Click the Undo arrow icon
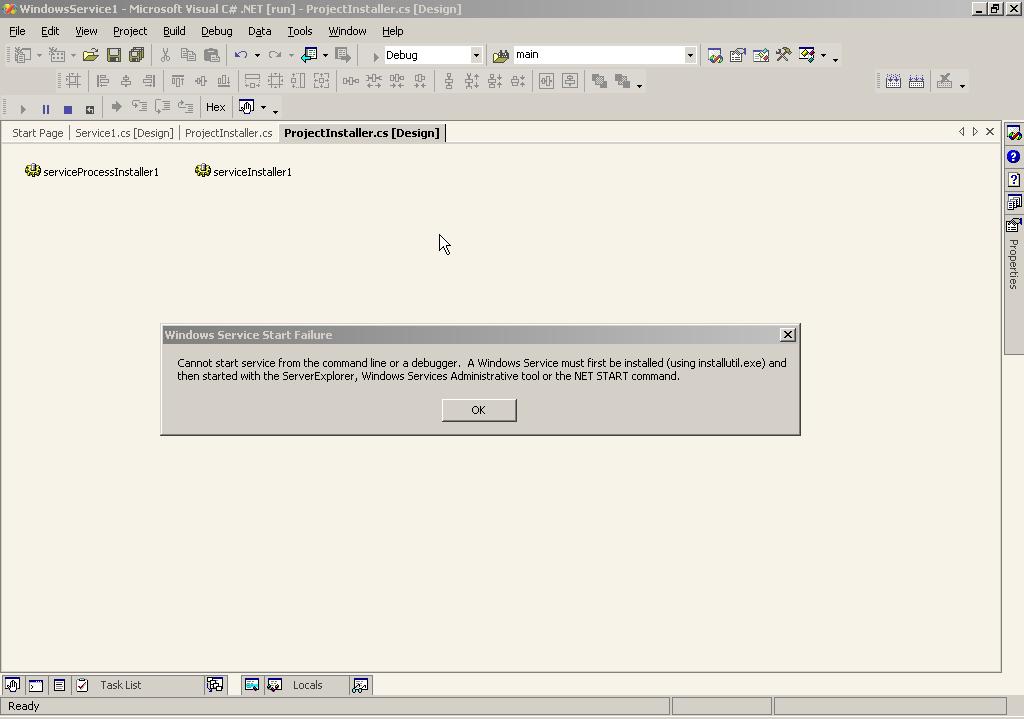 tap(241, 56)
